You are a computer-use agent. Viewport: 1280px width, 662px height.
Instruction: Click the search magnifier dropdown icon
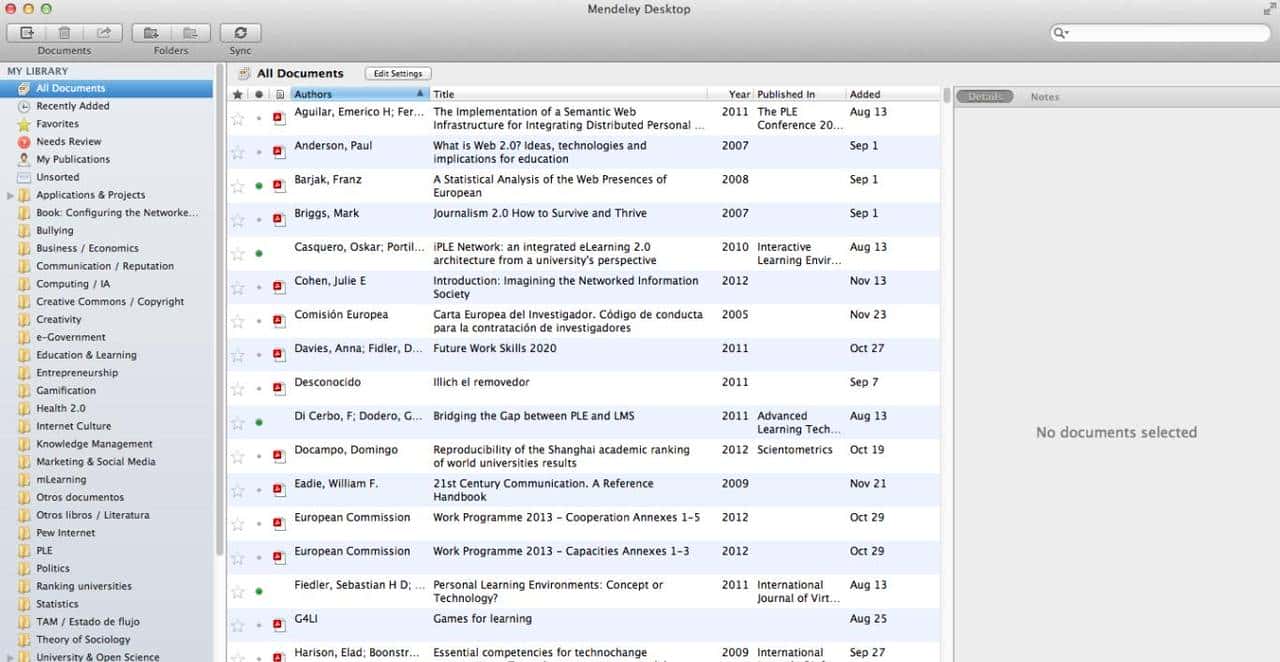point(1061,33)
